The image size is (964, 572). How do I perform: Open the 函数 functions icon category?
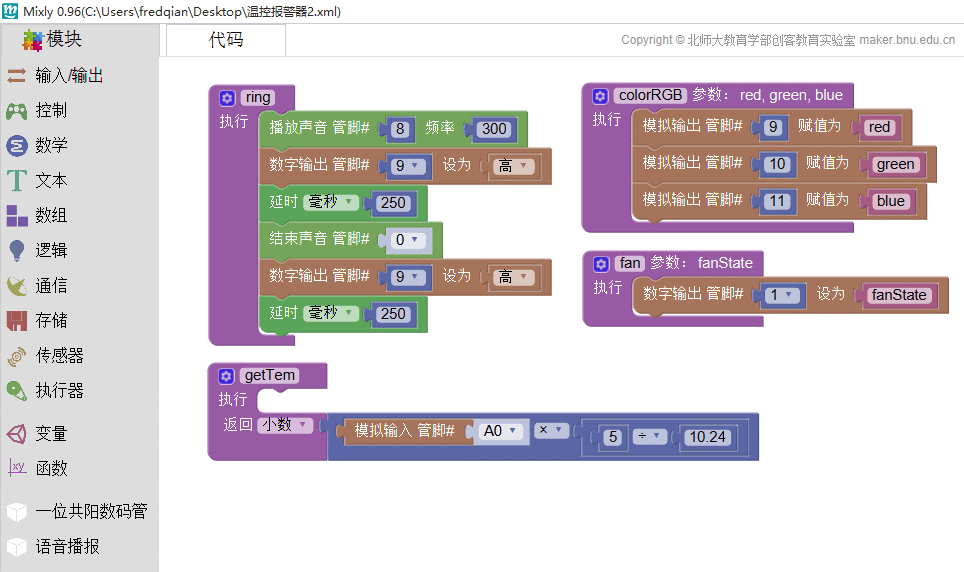(17, 469)
